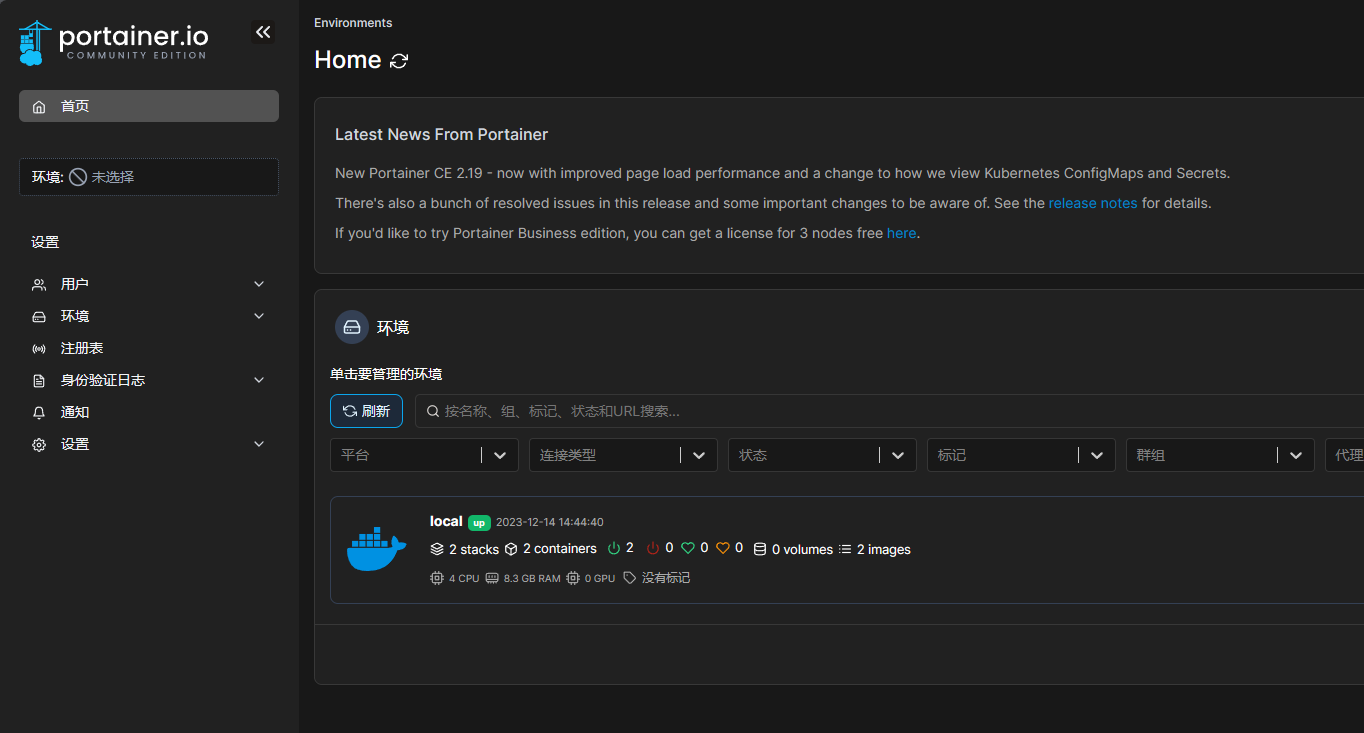Click the RAM memory icon
Screen dimensions: 1364x733
point(492,578)
